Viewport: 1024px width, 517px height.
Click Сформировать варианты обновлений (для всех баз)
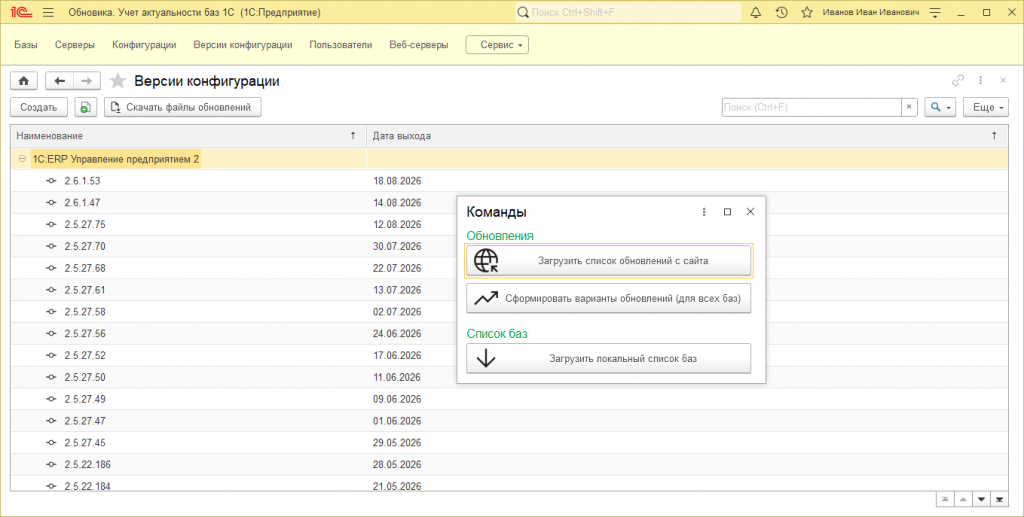coord(609,298)
